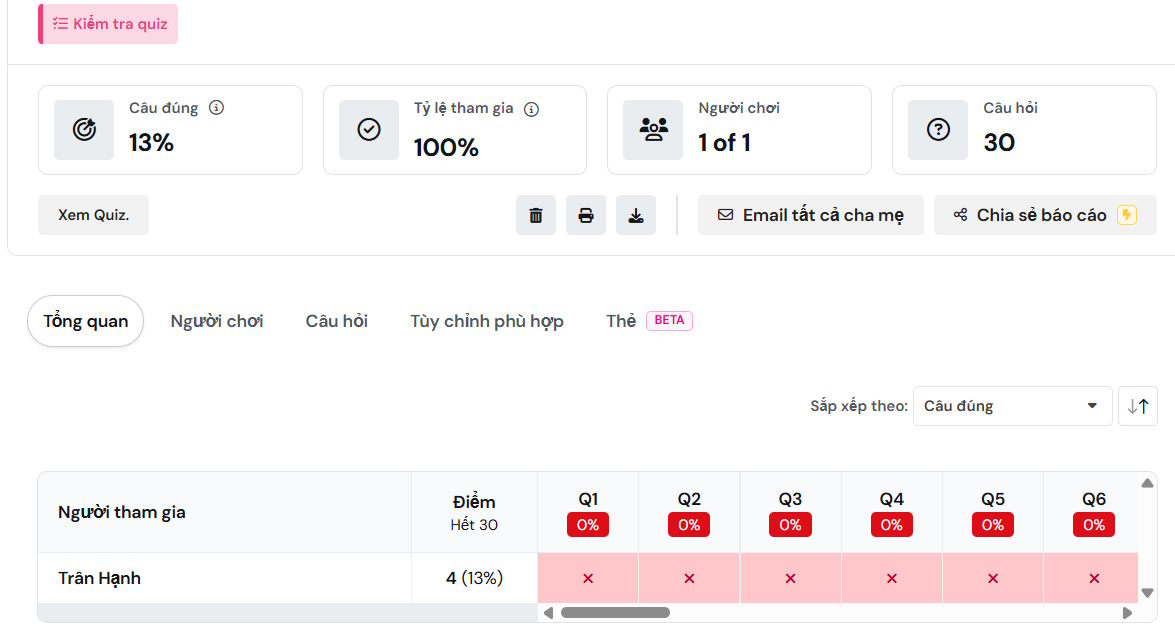Click the question mark icon on the Câu hỏi card
Image resolution: width=1175 pixels, height=625 pixels.
click(937, 128)
